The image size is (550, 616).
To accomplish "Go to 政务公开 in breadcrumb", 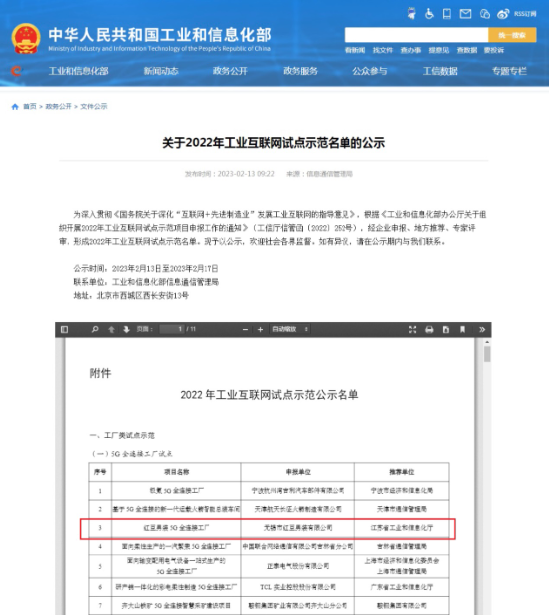I will pos(59,106).
